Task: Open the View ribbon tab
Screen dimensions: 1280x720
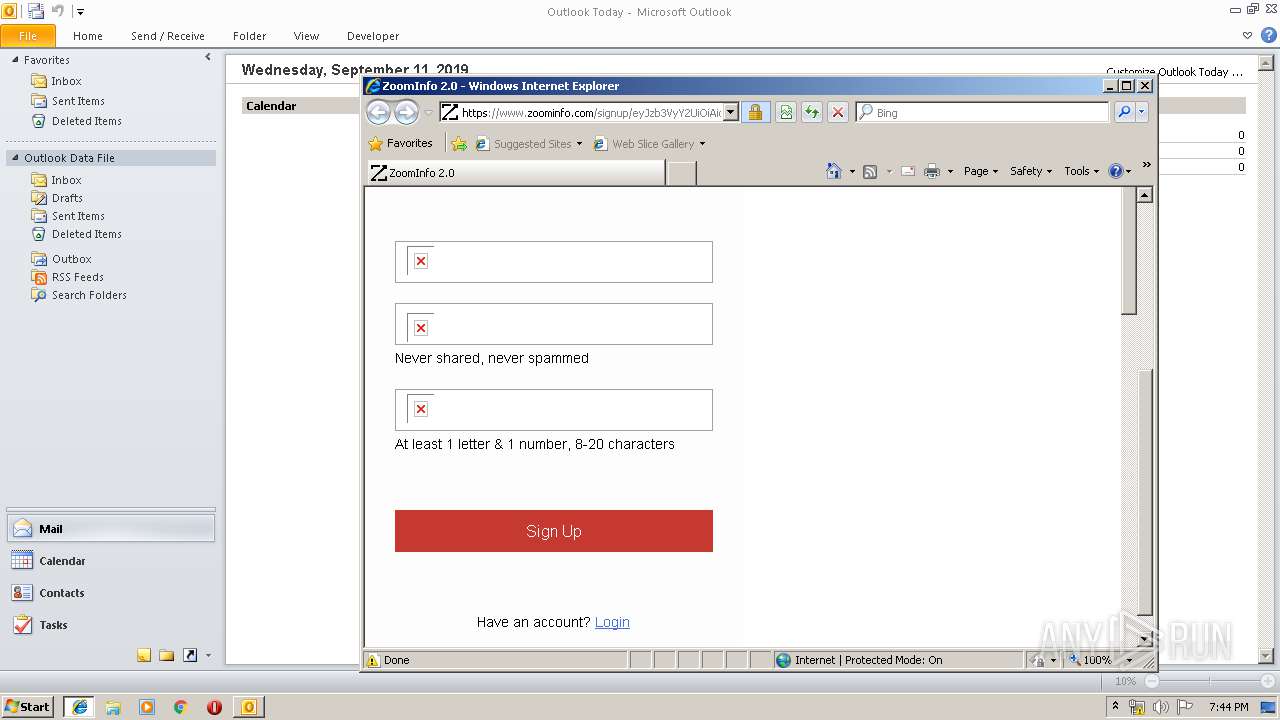Action: click(x=306, y=36)
